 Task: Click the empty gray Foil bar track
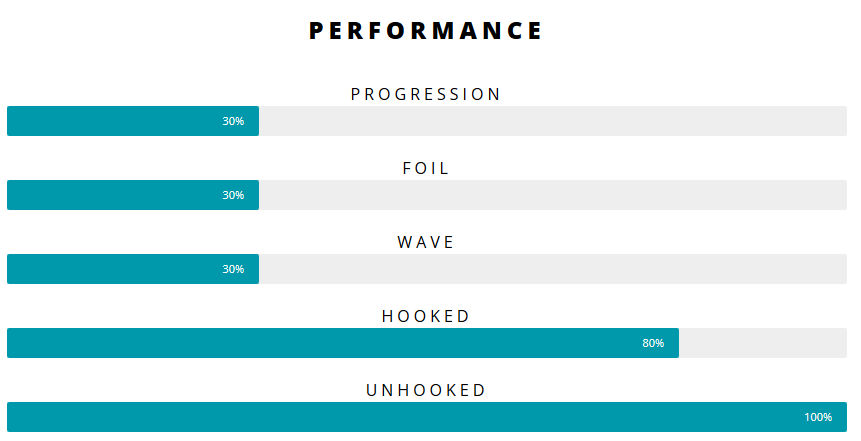click(x=552, y=195)
